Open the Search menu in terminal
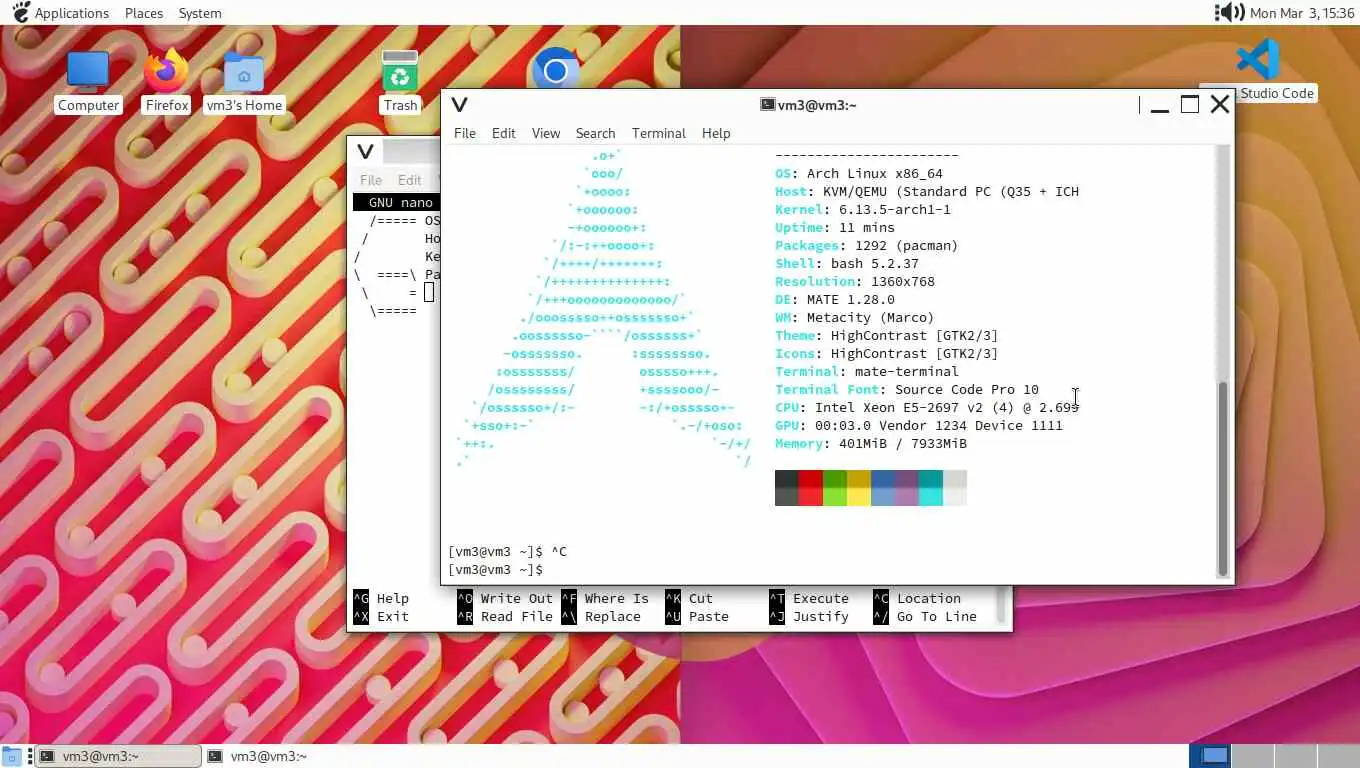The height and width of the screenshot is (768, 1360). [595, 133]
